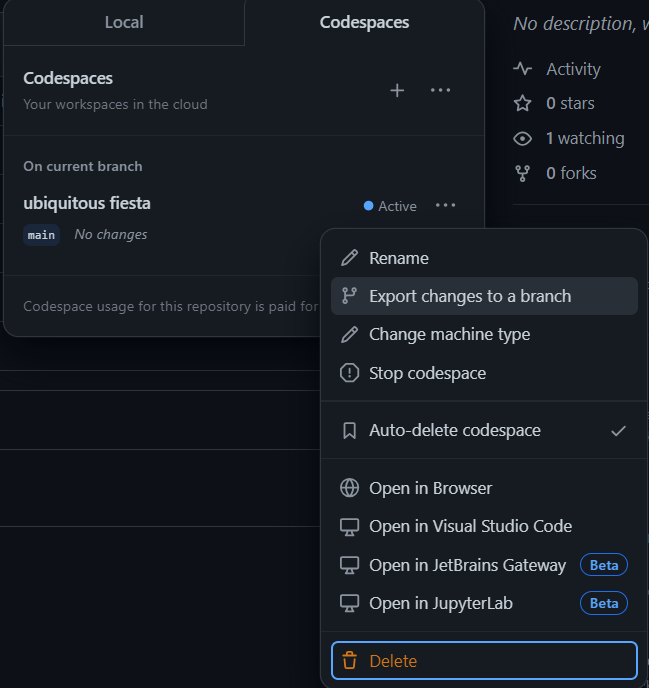
Task: Create a new codespace with plus icon
Action: coord(397,90)
